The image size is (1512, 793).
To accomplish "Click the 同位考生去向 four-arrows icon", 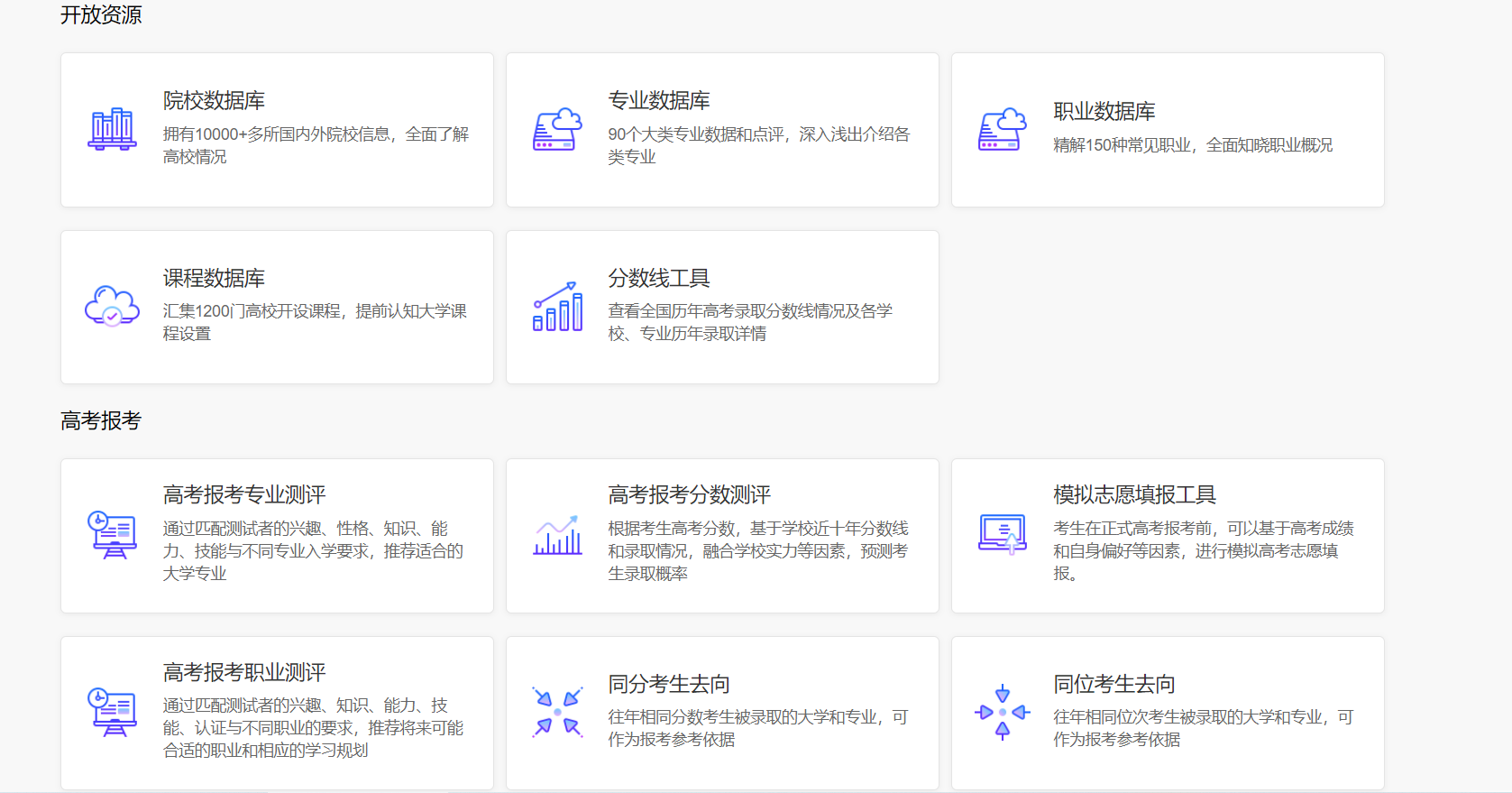I will click(x=1003, y=713).
